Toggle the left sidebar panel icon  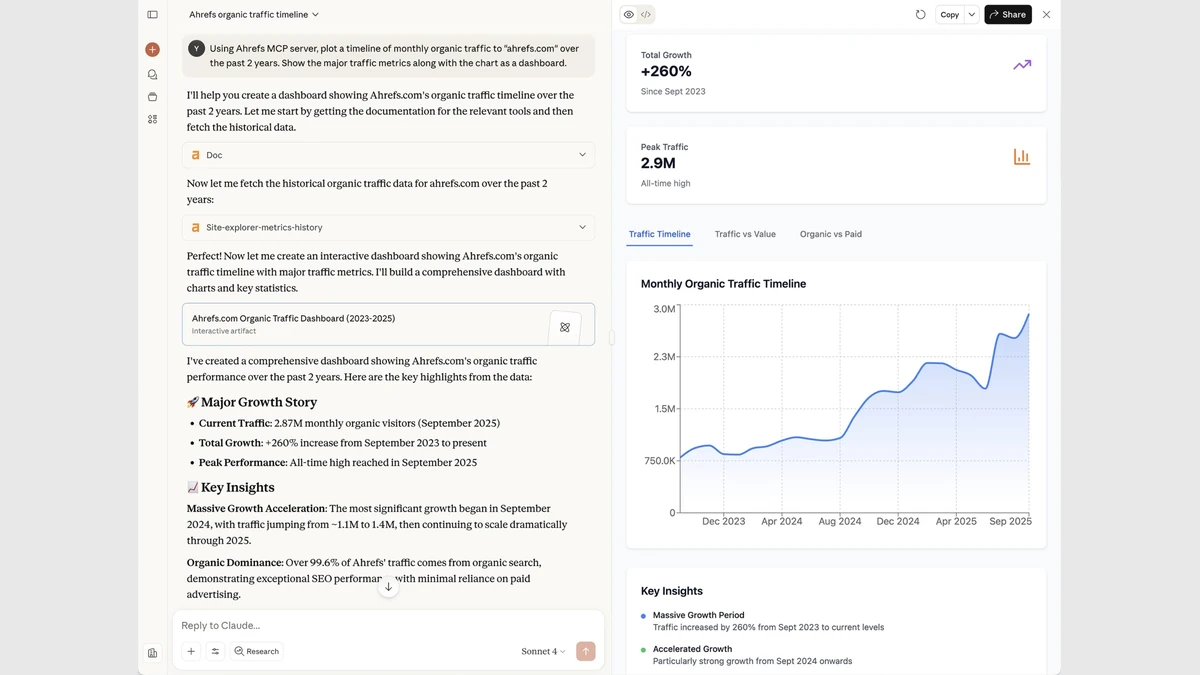(x=152, y=15)
